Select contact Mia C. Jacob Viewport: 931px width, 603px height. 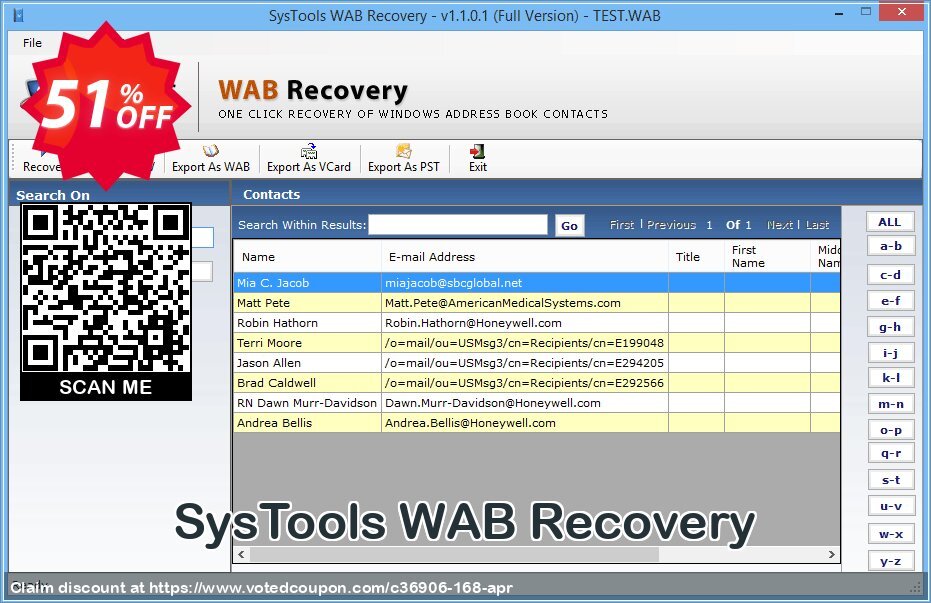coord(308,283)
